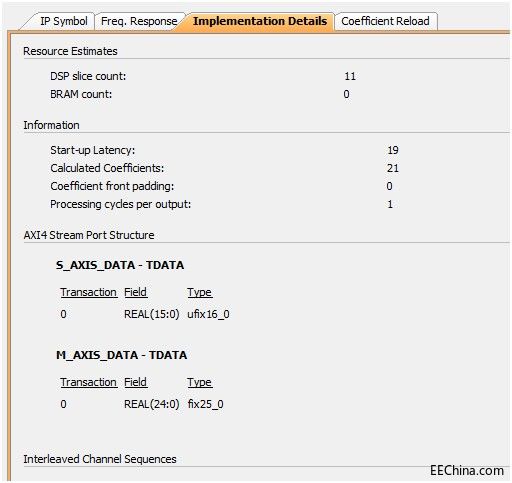The image size is (512, 483).
Task: Select the M_AXIS_DATA - TDATA heading
Action: [121, 355]
